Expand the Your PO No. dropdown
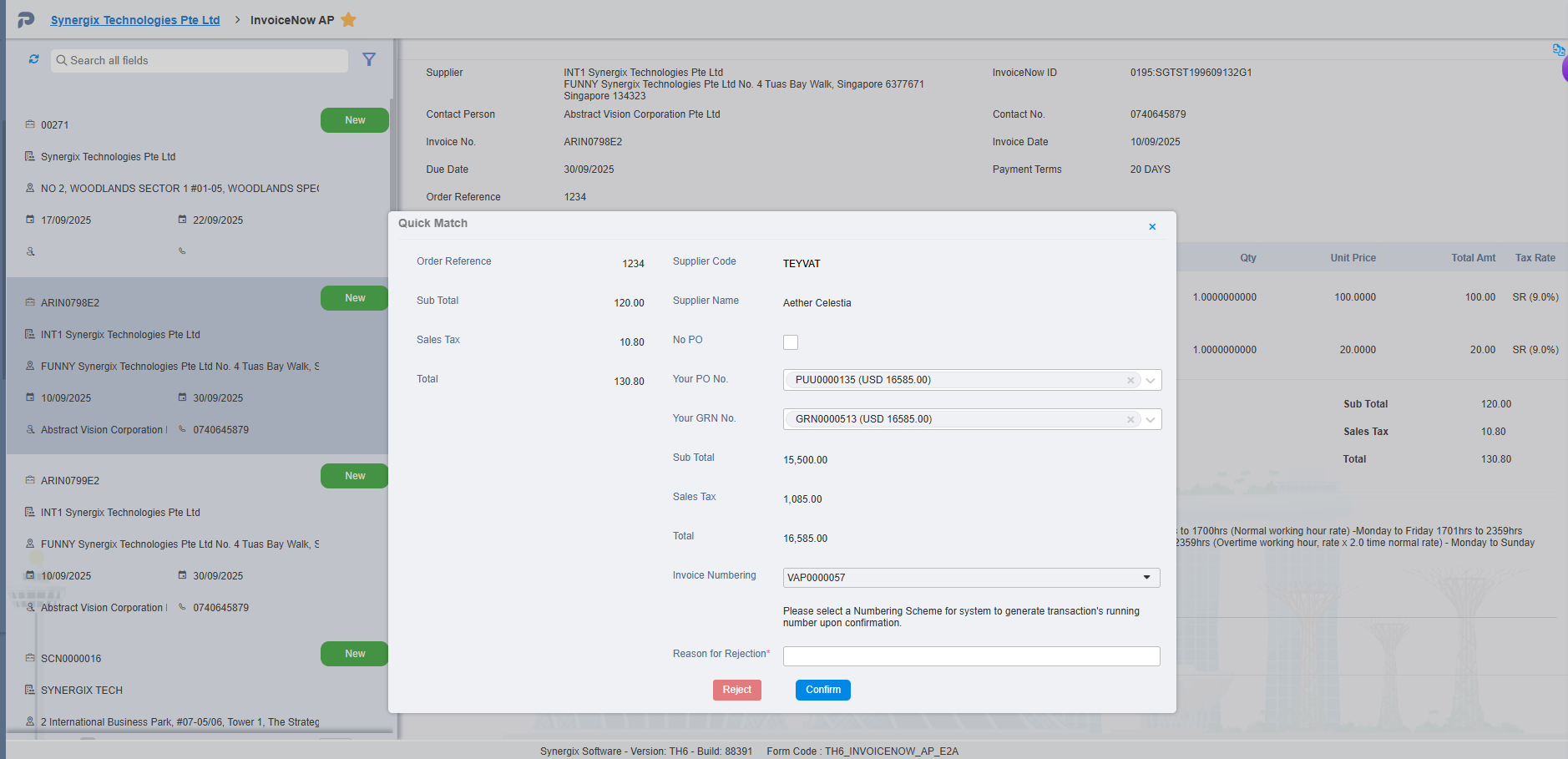The width and height of the screenshot is (1568, 759). coord(1151,381)
